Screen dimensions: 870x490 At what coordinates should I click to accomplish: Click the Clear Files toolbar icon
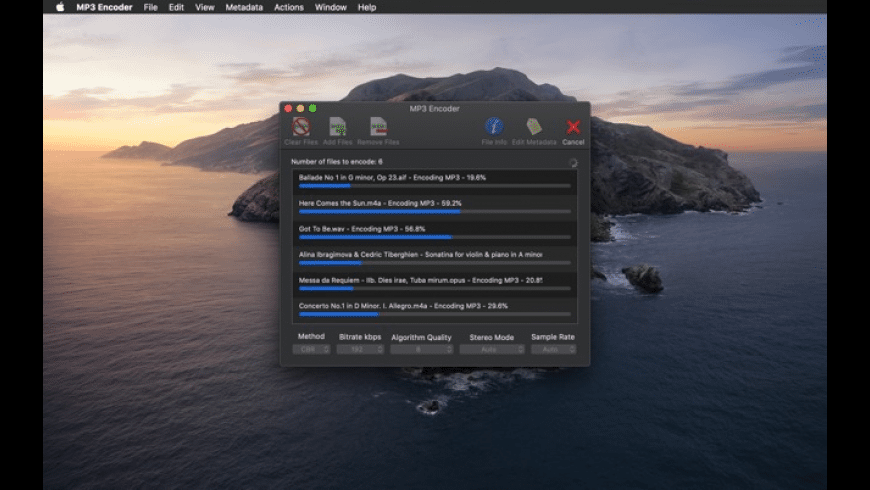tap(300, 128)
